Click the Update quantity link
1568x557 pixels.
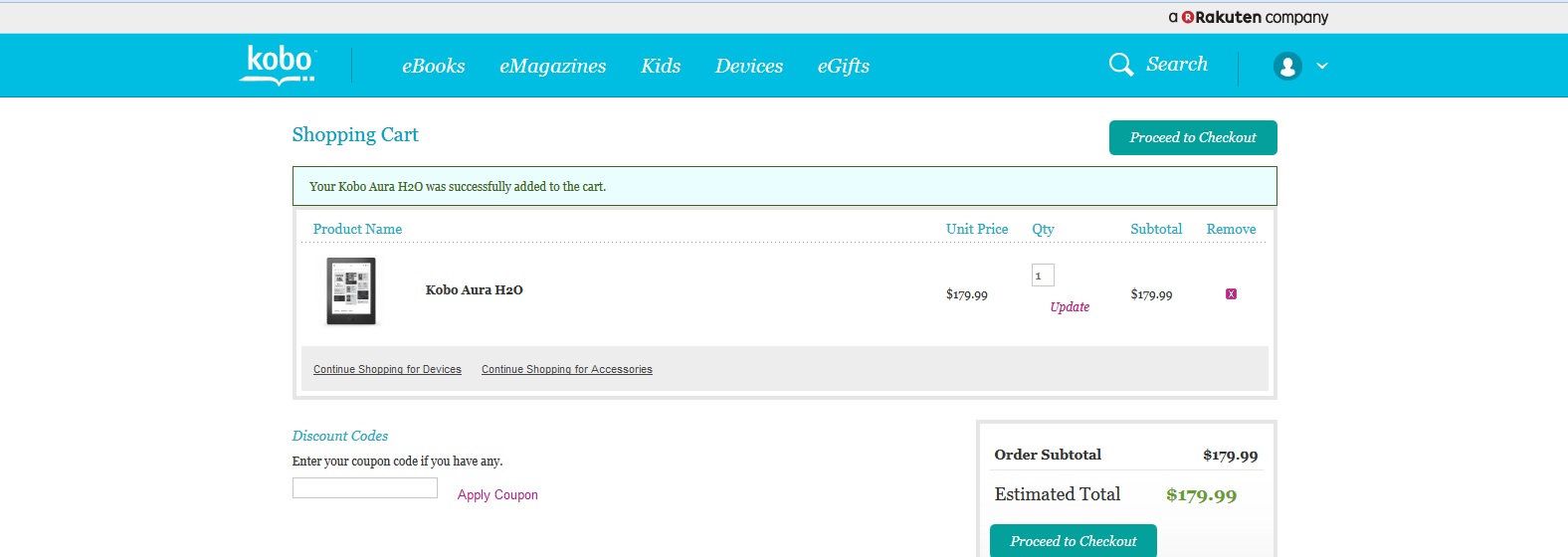tap(1070, 307)
